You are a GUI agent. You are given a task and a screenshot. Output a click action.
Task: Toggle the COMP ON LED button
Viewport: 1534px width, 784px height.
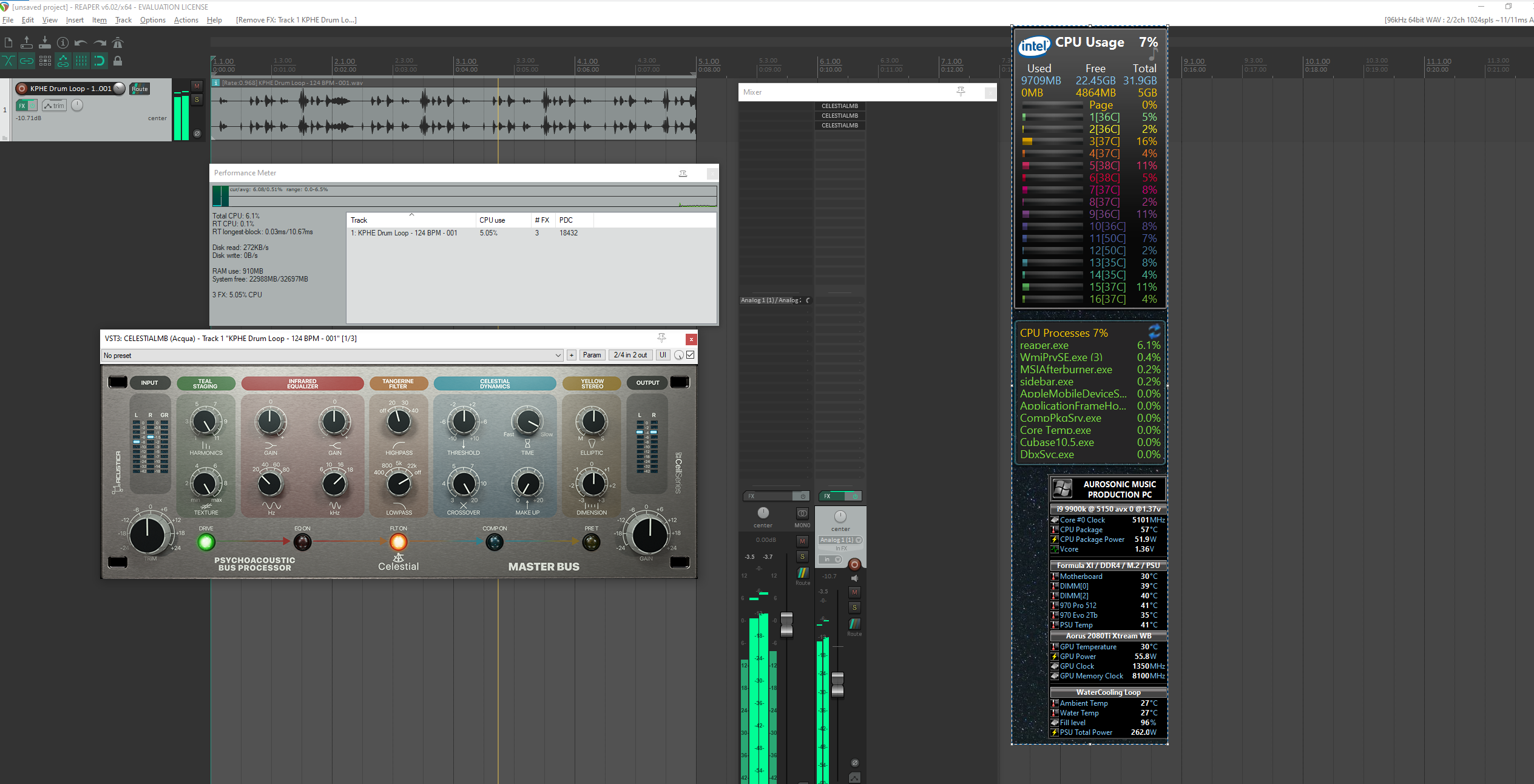[495, 542]
